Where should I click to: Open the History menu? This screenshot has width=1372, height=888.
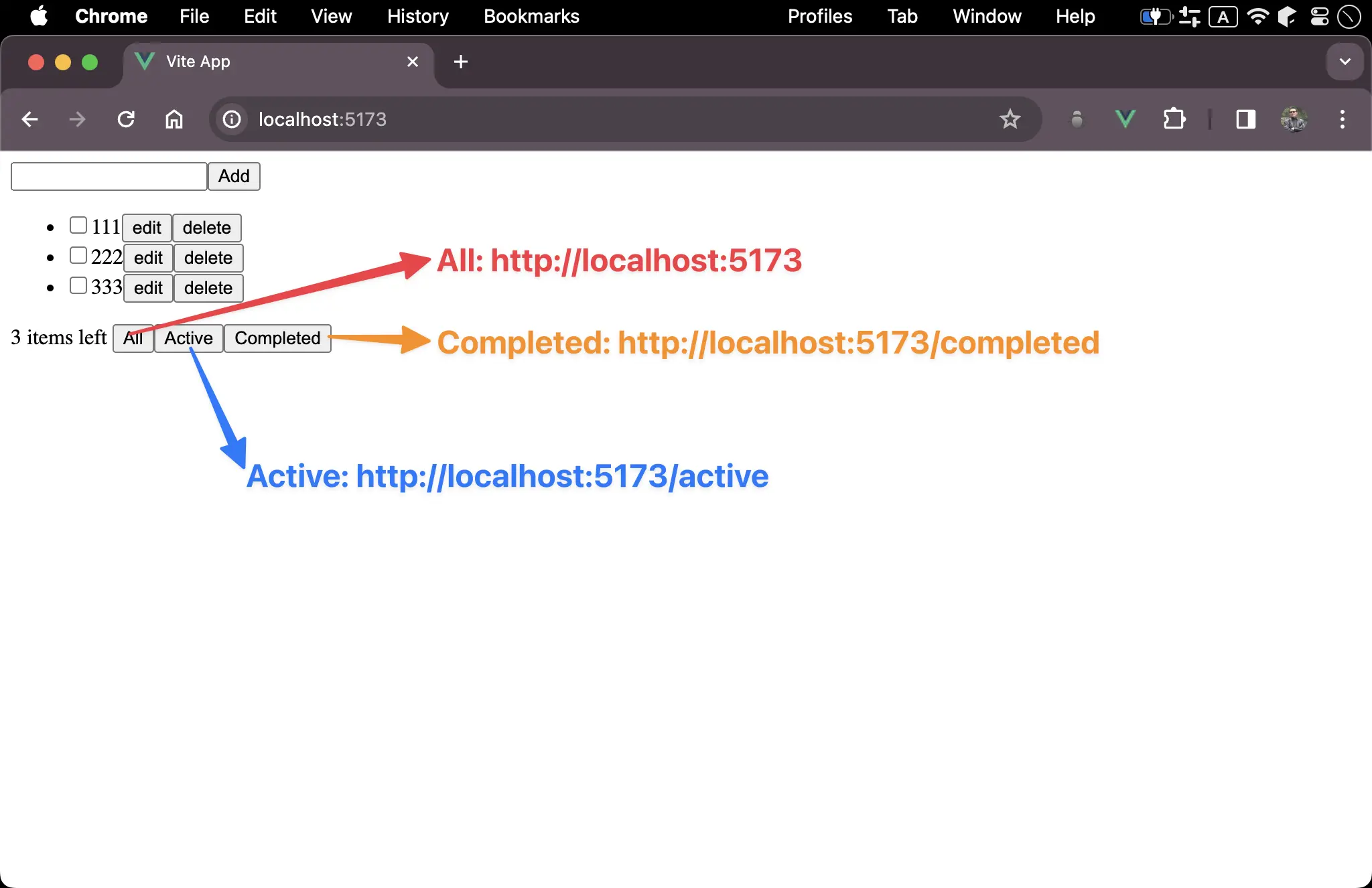(x=417, y=16)
